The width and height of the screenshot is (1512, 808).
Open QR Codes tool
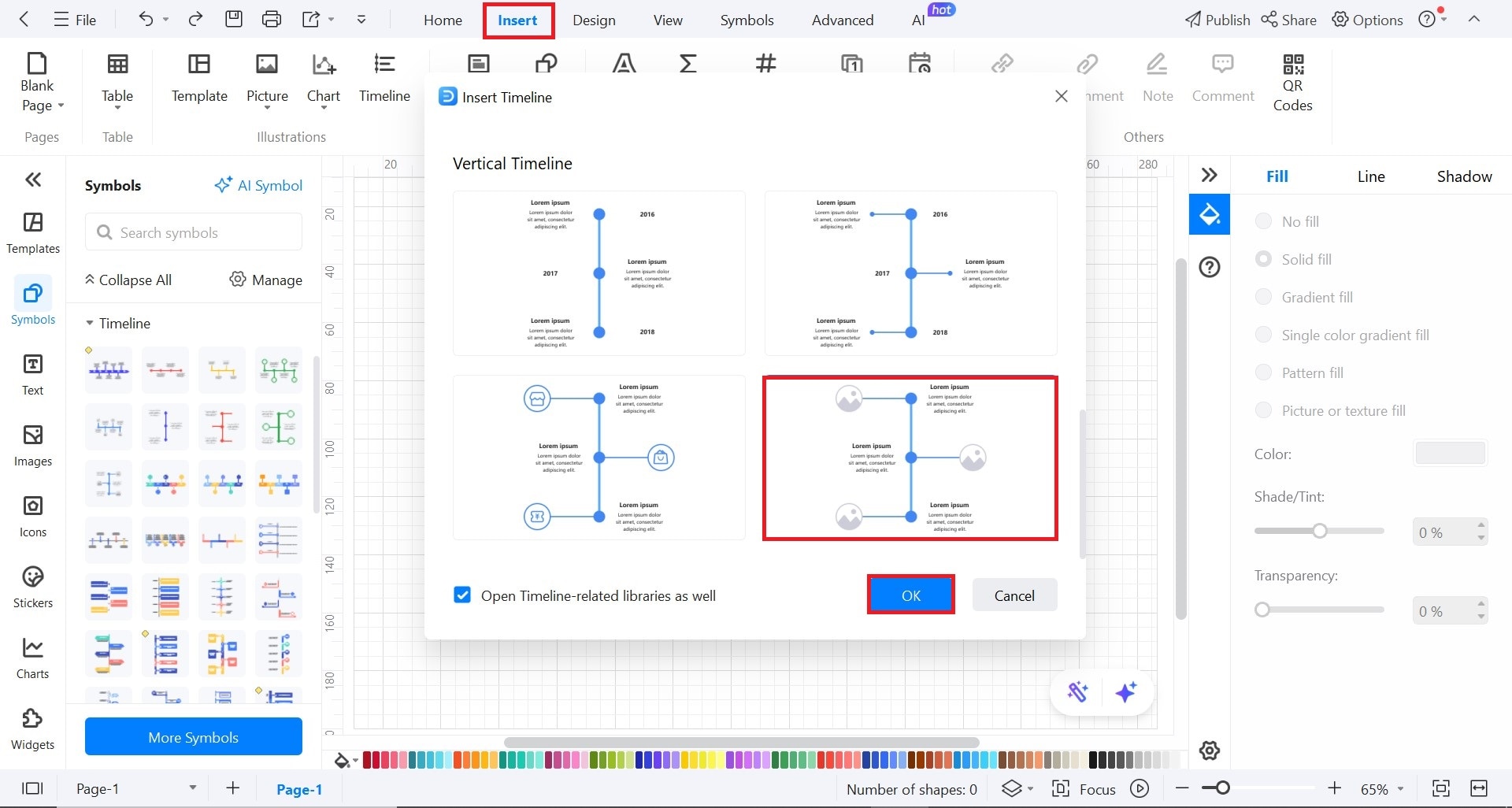(1293, 83)
